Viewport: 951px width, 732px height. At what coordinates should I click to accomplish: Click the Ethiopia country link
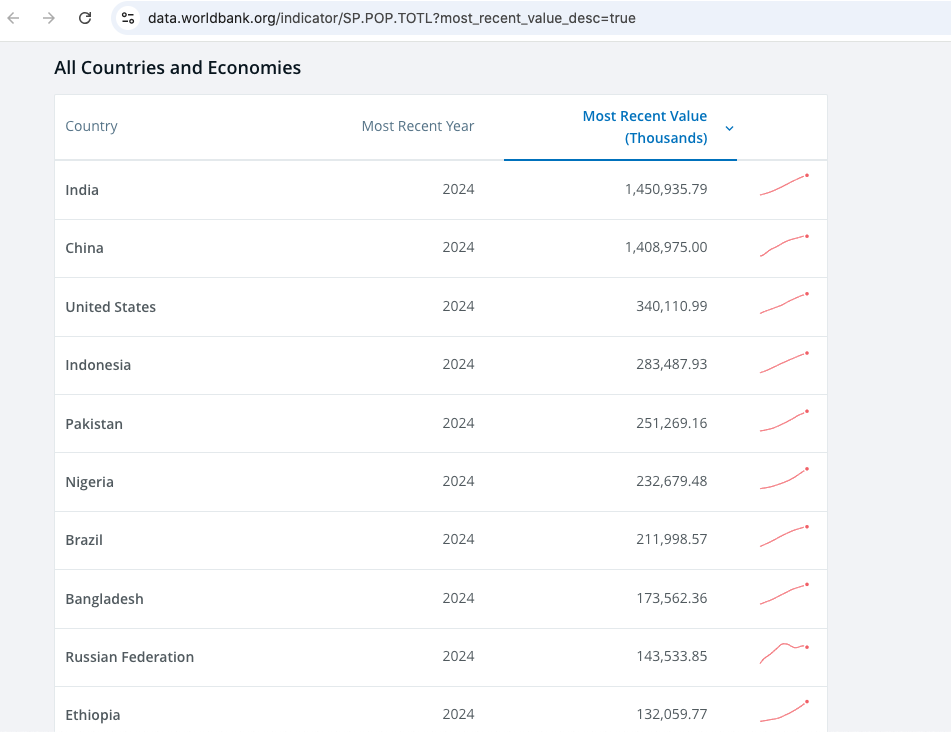(x=92, y=715)
